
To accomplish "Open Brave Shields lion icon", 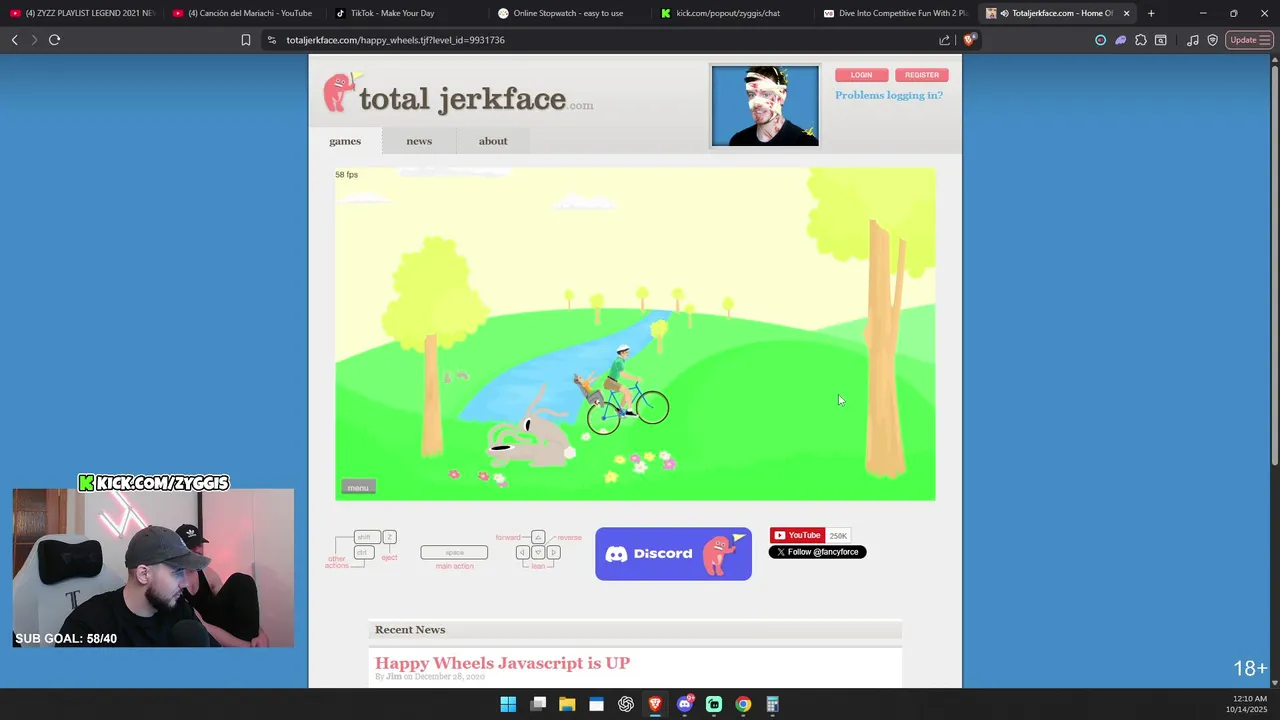I will (x=969, y=40).
